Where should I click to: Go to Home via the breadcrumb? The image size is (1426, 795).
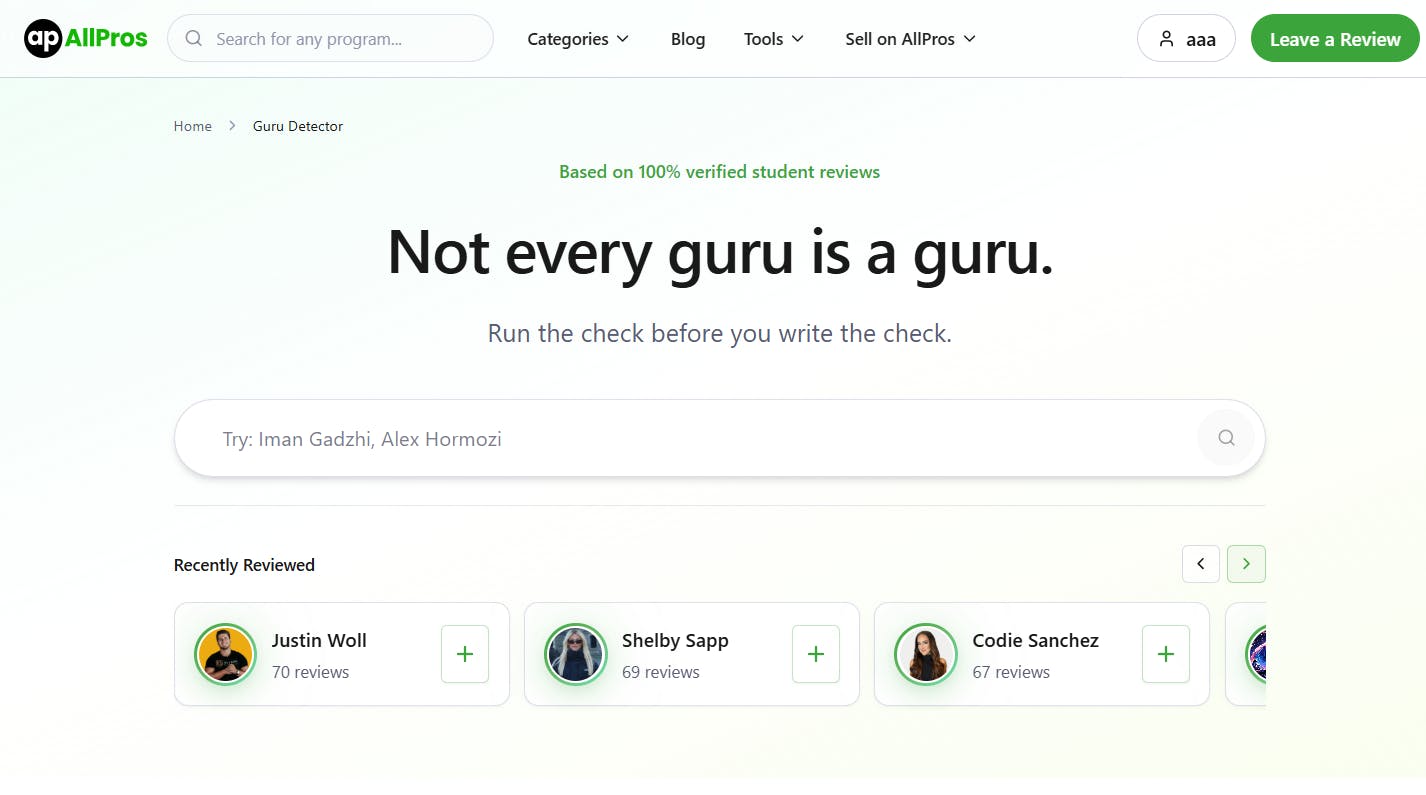(x=193, y=126)
